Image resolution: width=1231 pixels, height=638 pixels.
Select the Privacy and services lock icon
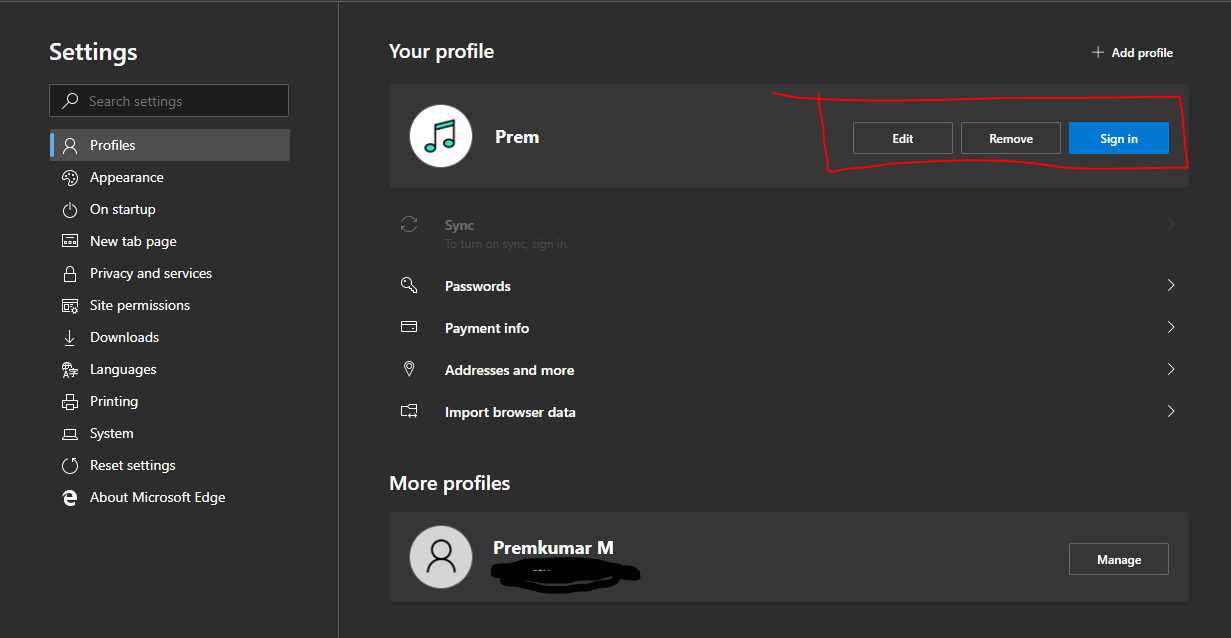(x=69, y=273)
